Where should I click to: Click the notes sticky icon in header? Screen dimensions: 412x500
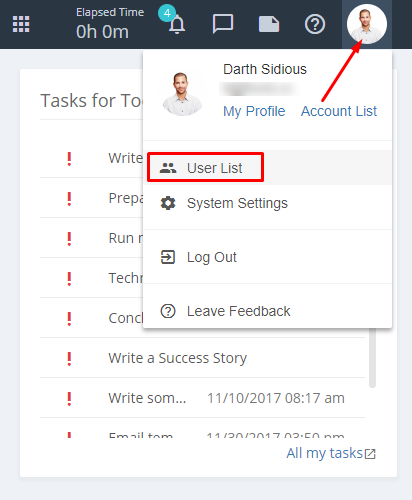tap(269, 24)
